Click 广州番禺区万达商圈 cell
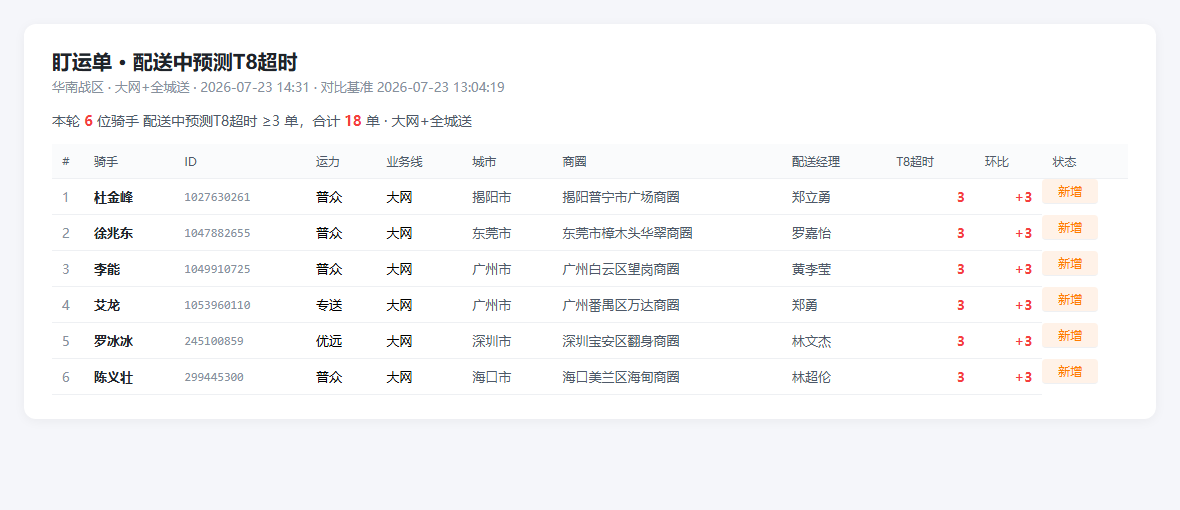 [621, 305]
